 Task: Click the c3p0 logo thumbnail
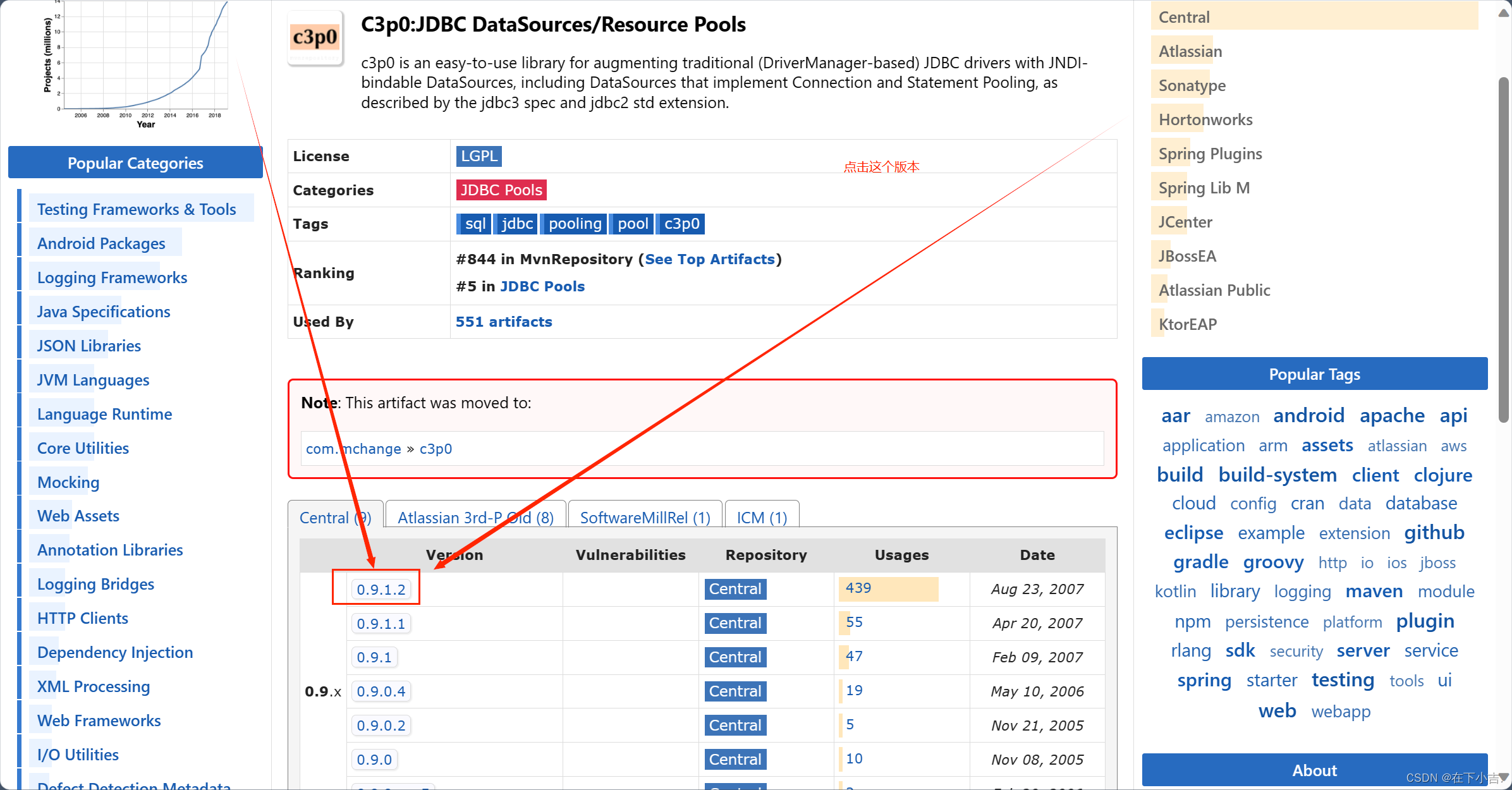pyautogui.click(x=315, y=38)
